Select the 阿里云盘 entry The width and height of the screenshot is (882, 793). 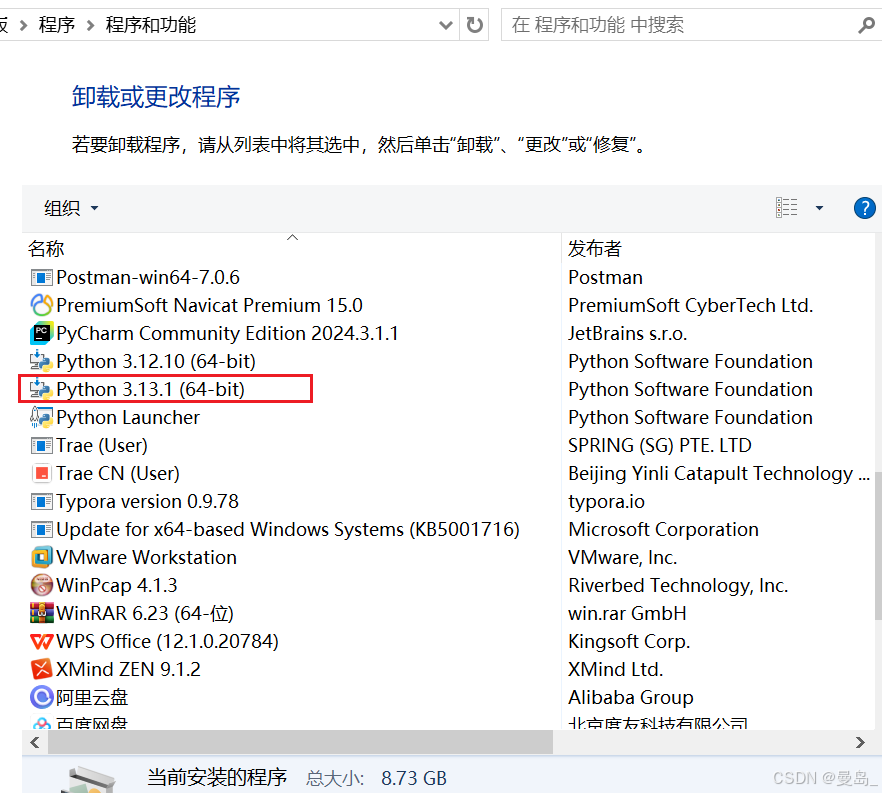pos(92,697)
